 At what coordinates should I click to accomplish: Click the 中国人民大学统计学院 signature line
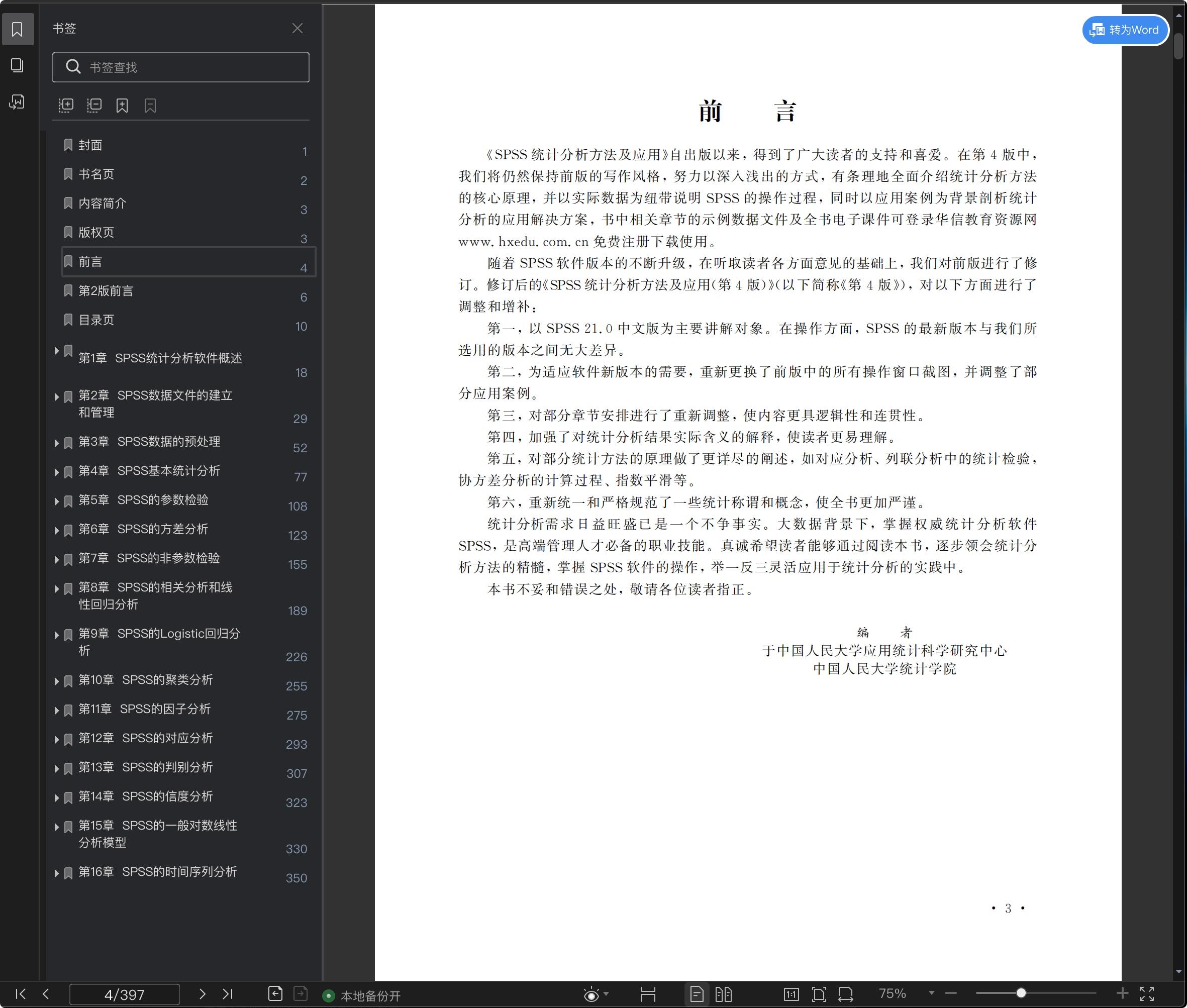[884, 669]
